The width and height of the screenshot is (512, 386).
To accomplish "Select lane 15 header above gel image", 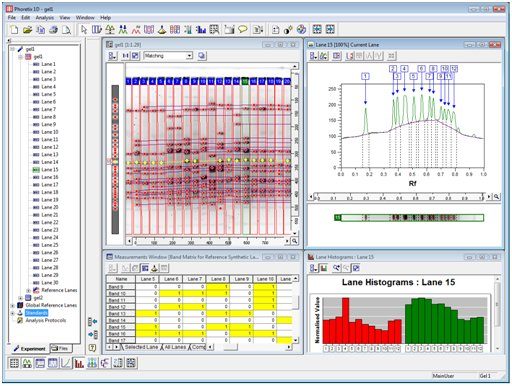I will 245,81.
